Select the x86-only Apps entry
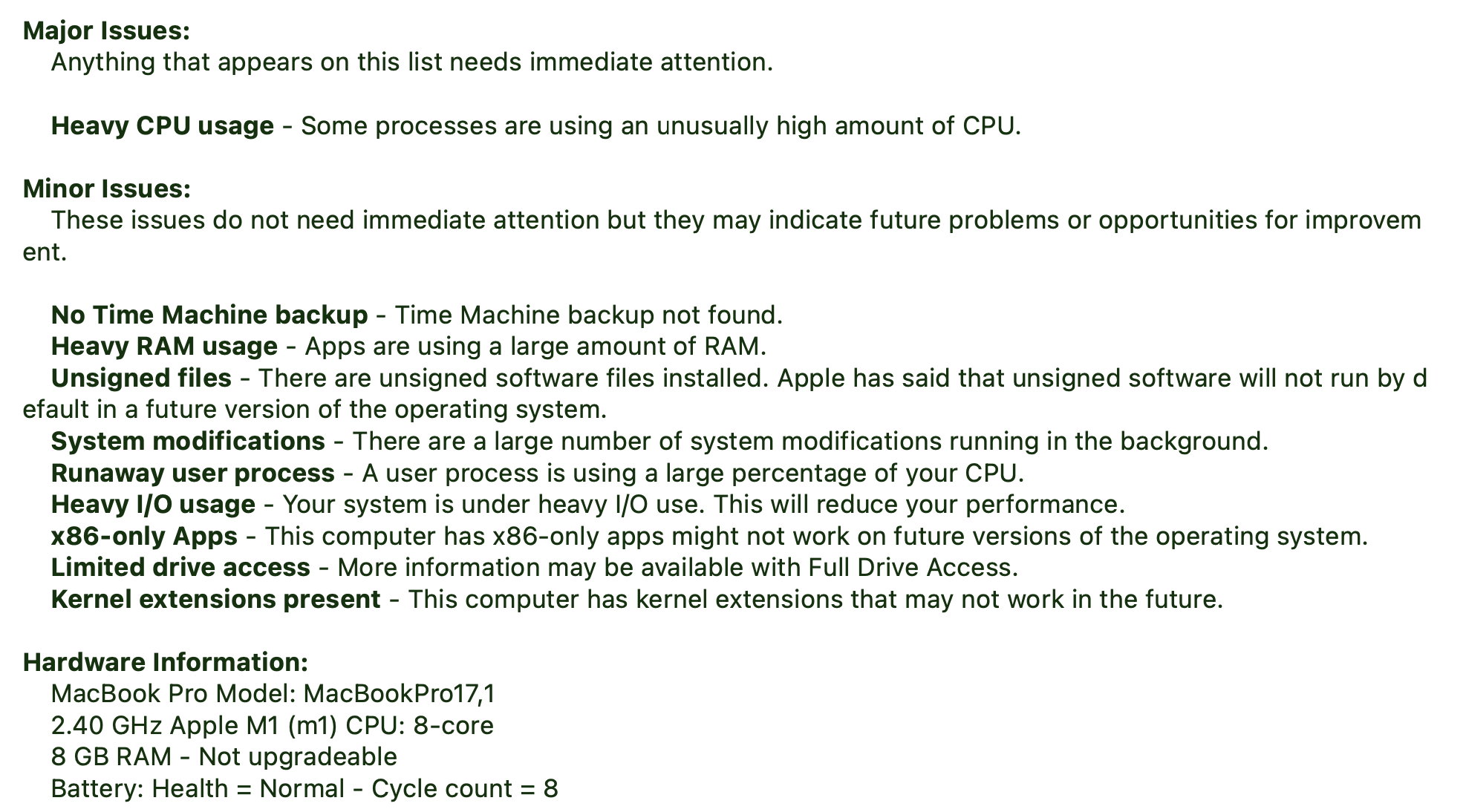1466x812 pixels. pyautogui.click(x=144, y=537)
